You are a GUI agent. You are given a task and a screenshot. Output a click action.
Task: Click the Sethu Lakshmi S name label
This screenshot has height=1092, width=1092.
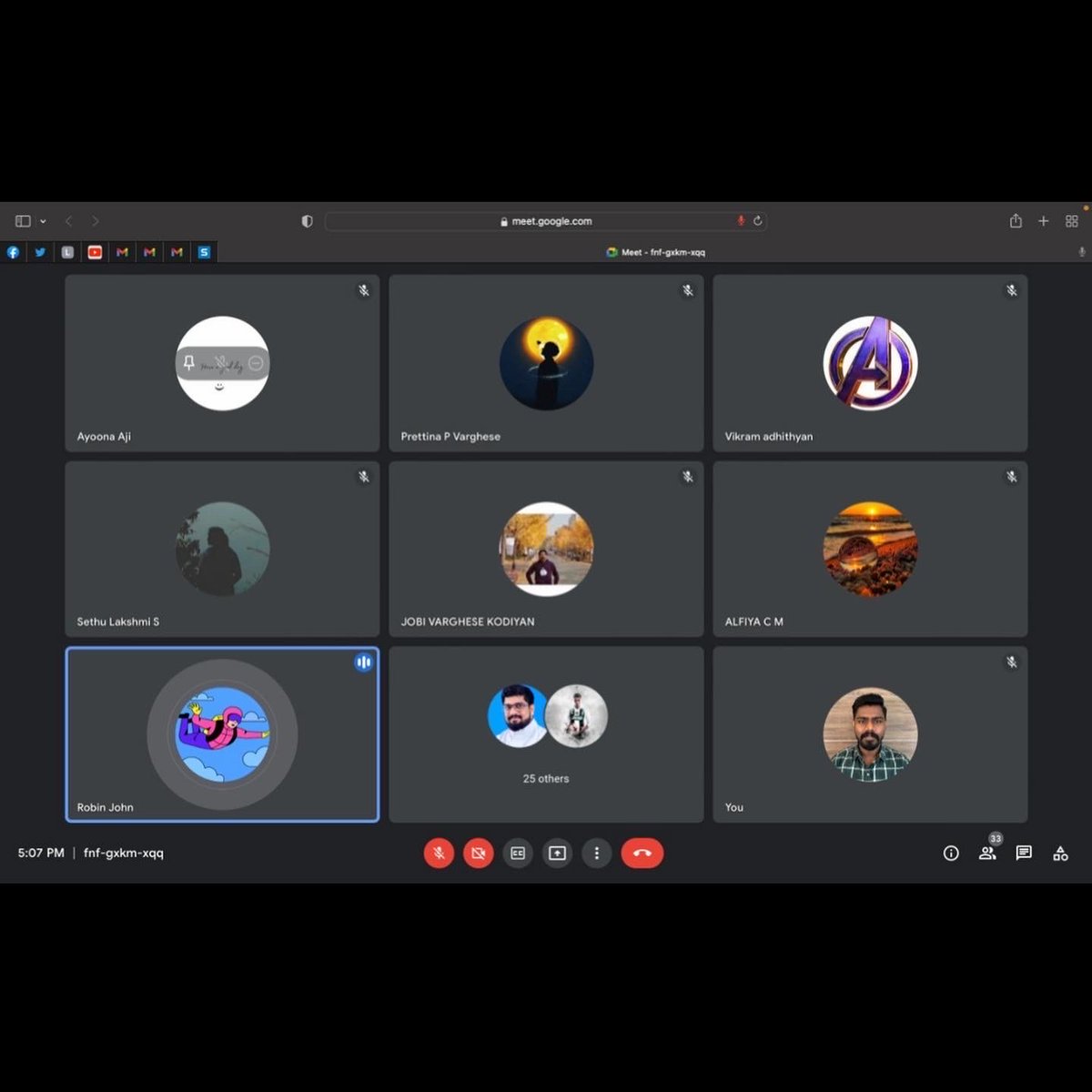(x=118, y=622)
